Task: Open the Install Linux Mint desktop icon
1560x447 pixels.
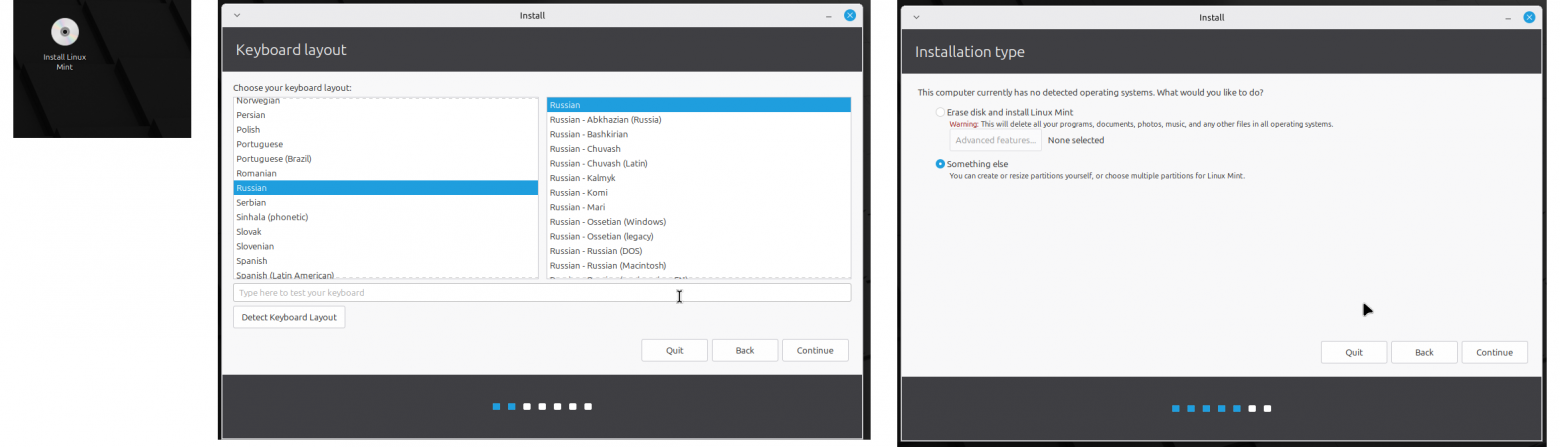Action: tap(64, 44)
